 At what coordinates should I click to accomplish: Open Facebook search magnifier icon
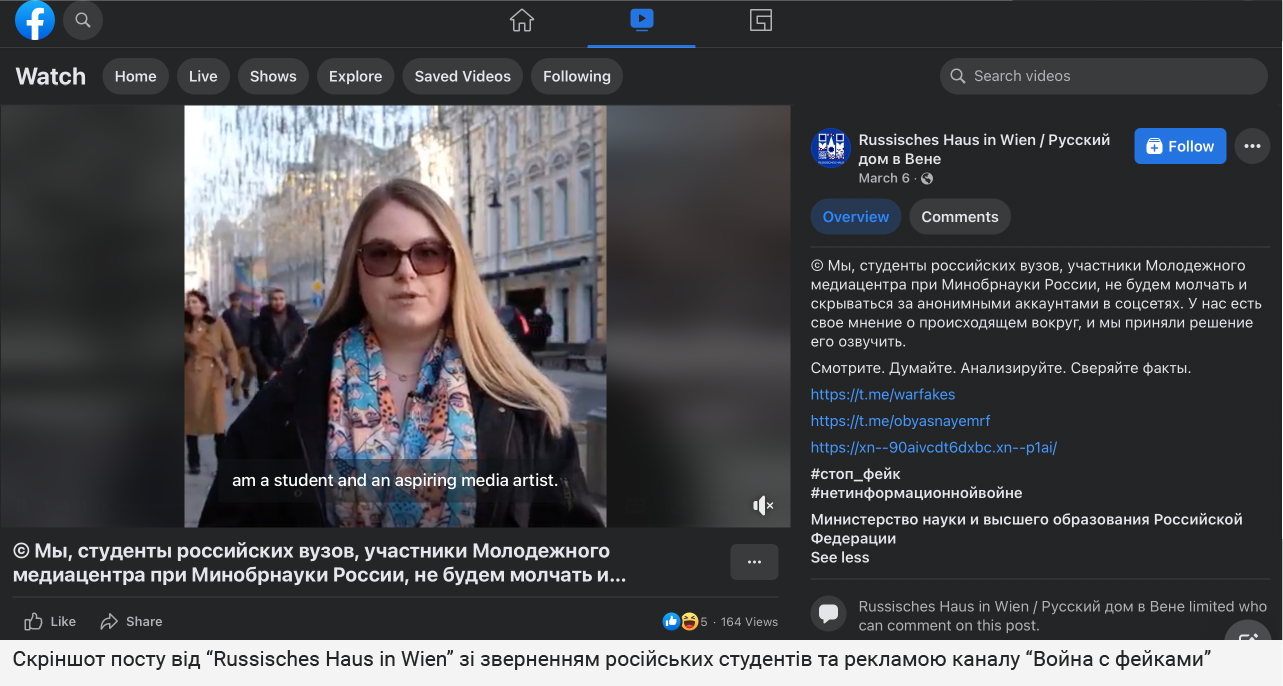tap(83, 20)
